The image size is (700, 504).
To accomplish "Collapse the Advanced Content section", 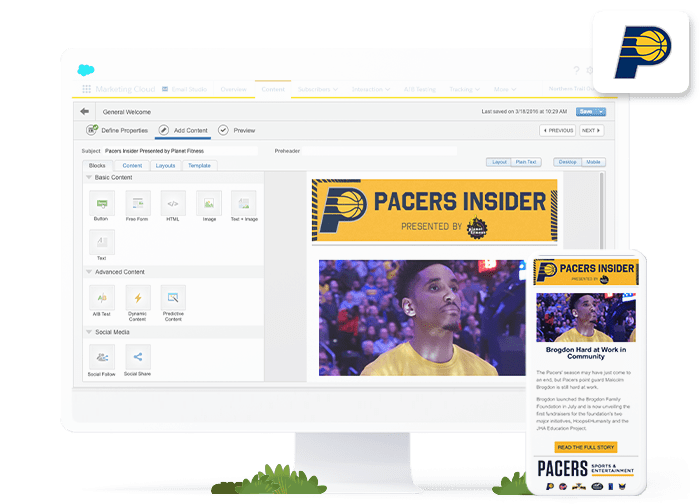I will coord(89,271).
